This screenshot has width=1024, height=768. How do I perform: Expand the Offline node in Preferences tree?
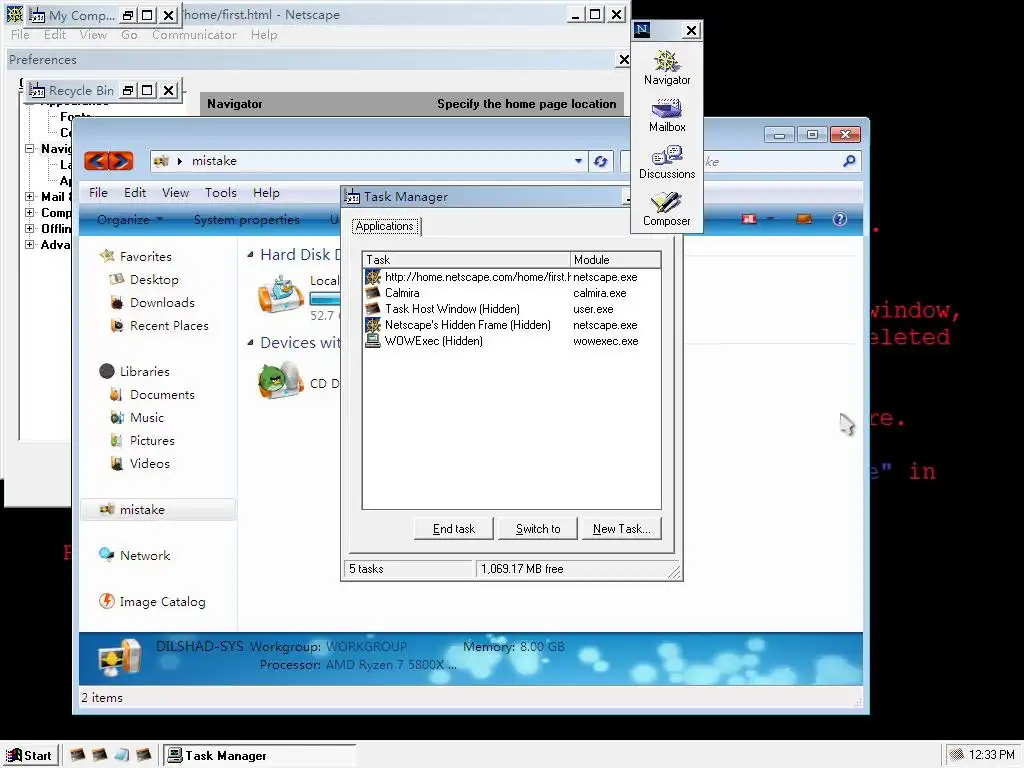point(29,229)
